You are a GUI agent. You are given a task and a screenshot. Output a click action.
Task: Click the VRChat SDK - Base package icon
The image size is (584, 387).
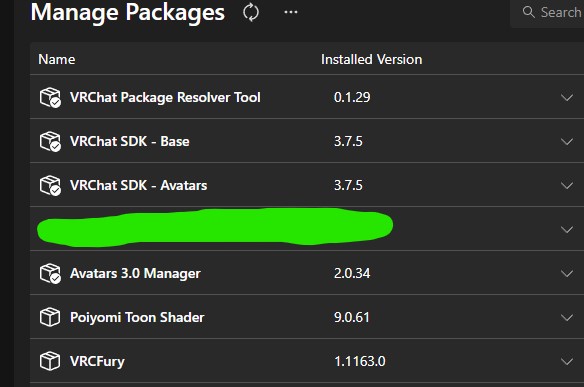tap(50, 142)
